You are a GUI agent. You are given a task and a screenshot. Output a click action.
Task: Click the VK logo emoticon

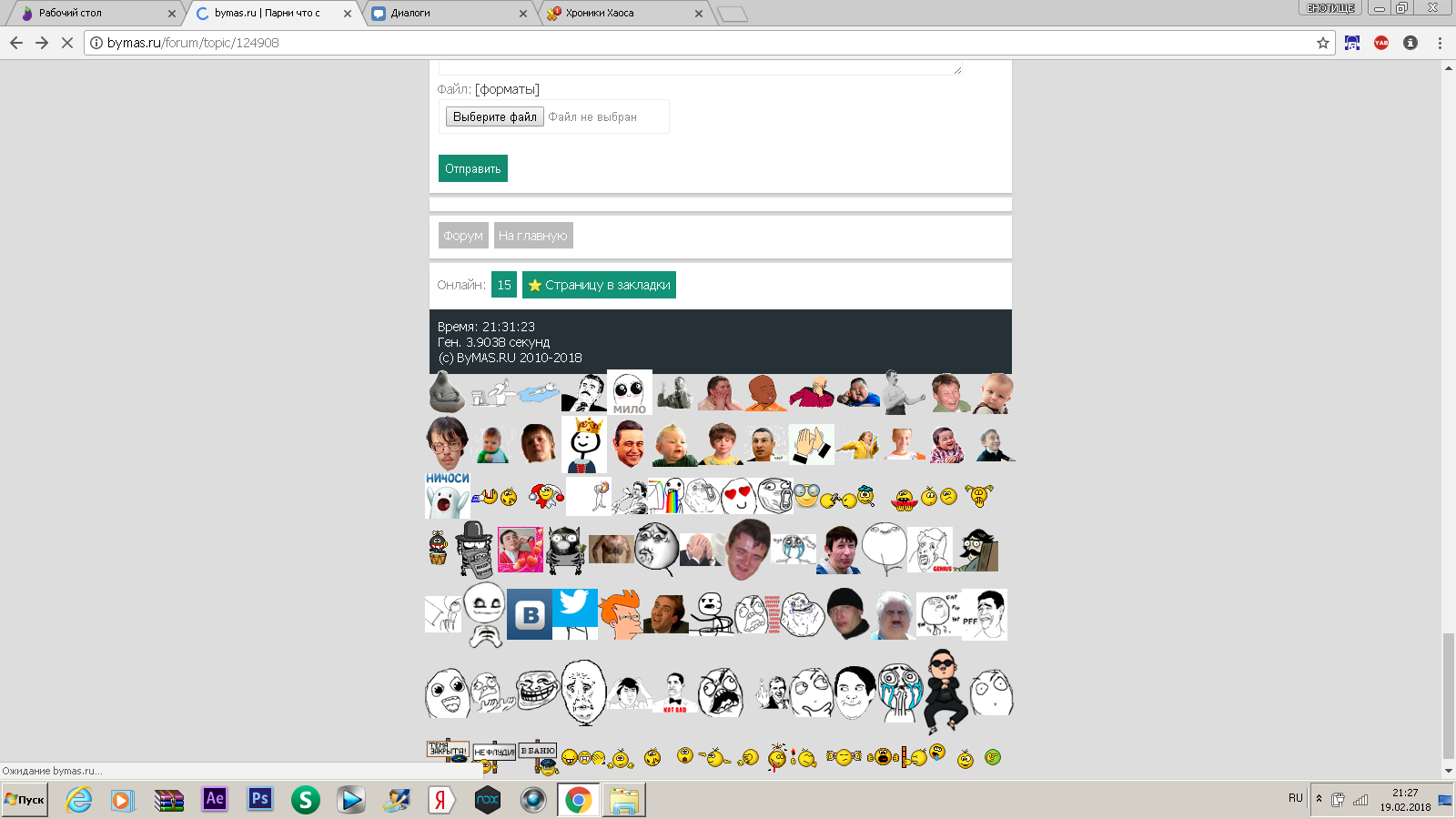530,614
